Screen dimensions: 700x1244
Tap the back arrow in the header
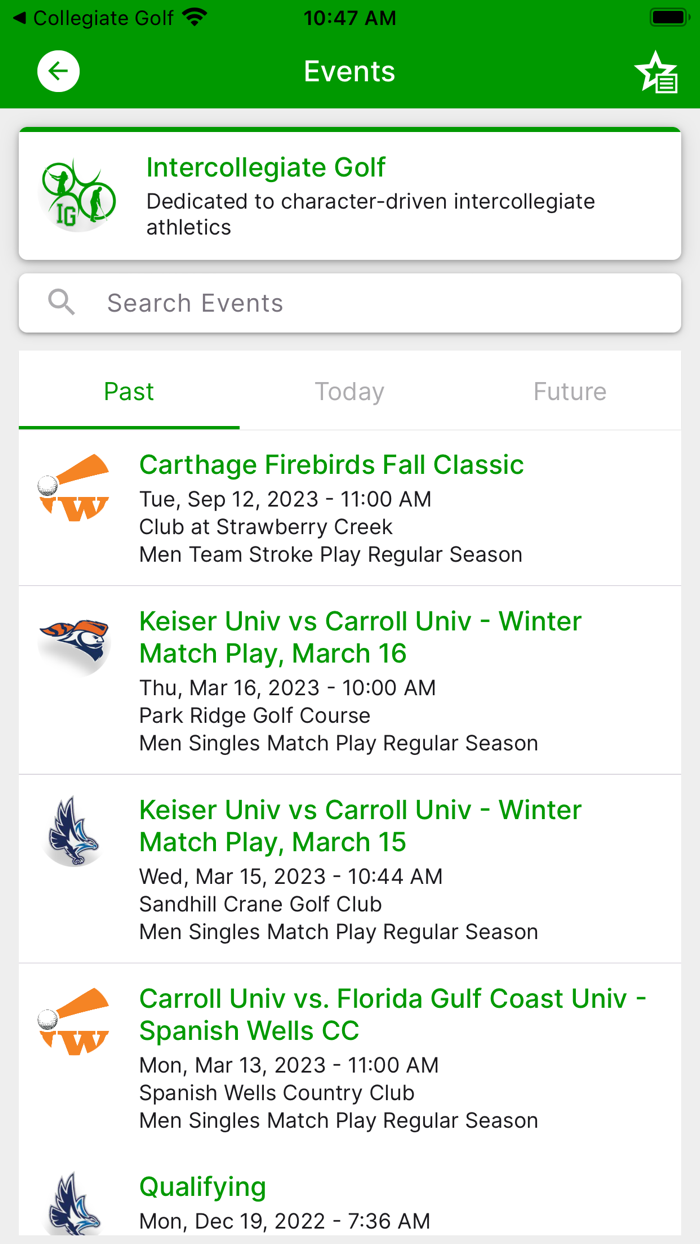[57, 71]
